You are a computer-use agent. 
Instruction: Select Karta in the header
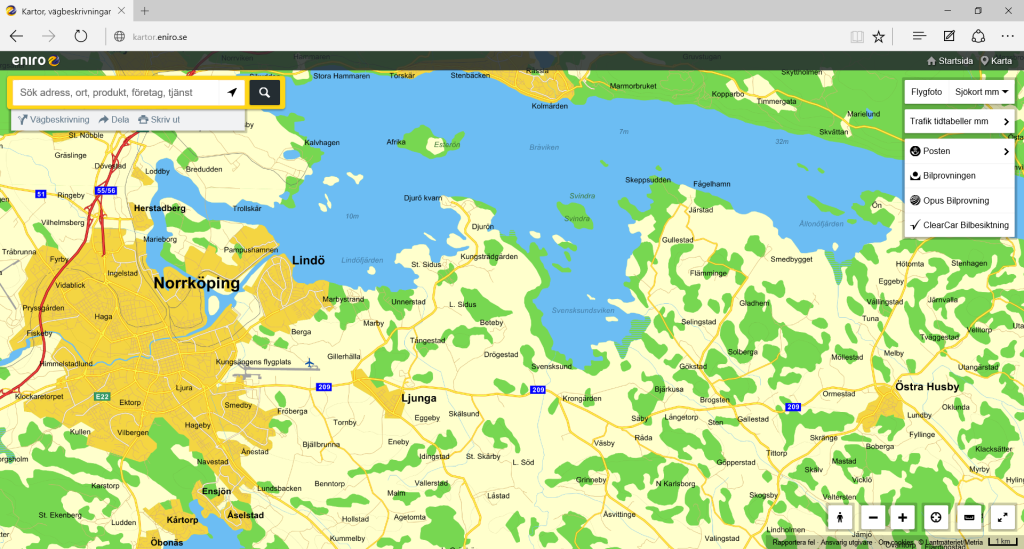996,61
